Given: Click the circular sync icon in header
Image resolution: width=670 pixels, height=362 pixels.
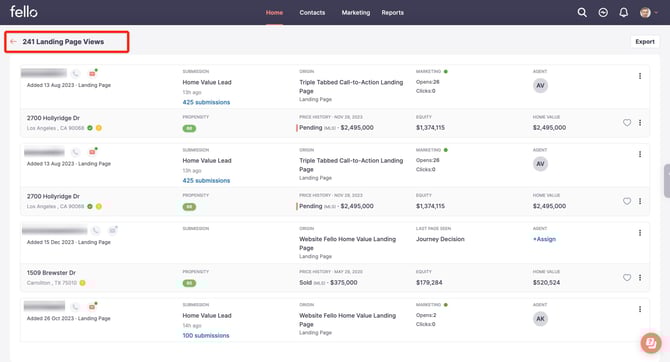Looking at the screenshot, I should [603, 12].
